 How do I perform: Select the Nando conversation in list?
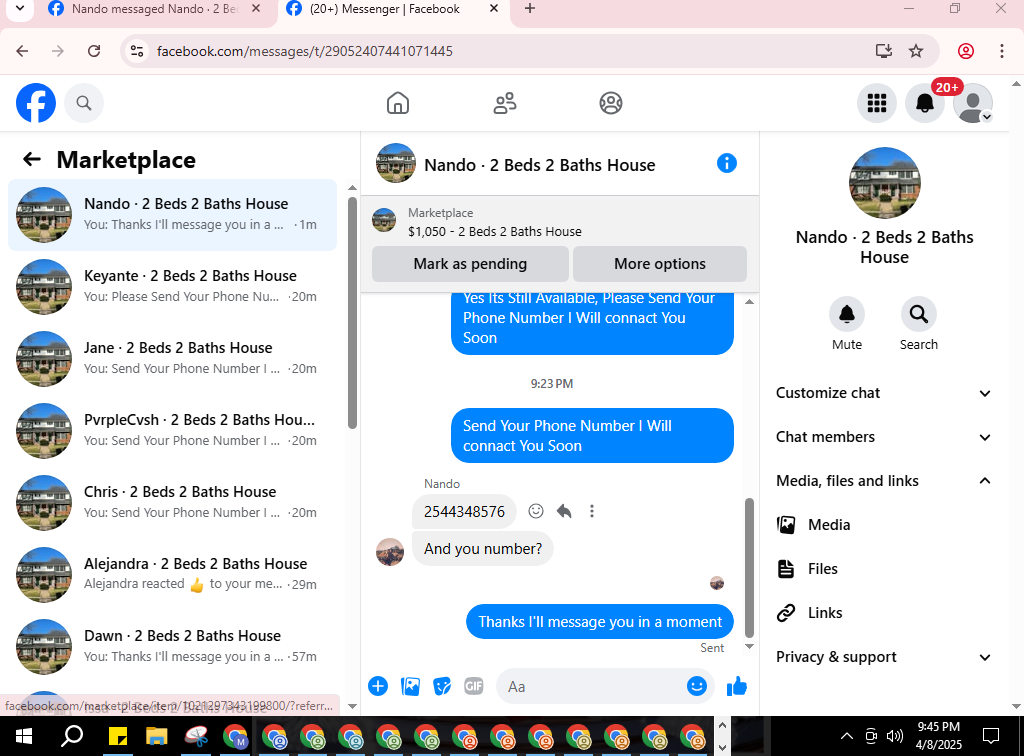coord(172,214)
